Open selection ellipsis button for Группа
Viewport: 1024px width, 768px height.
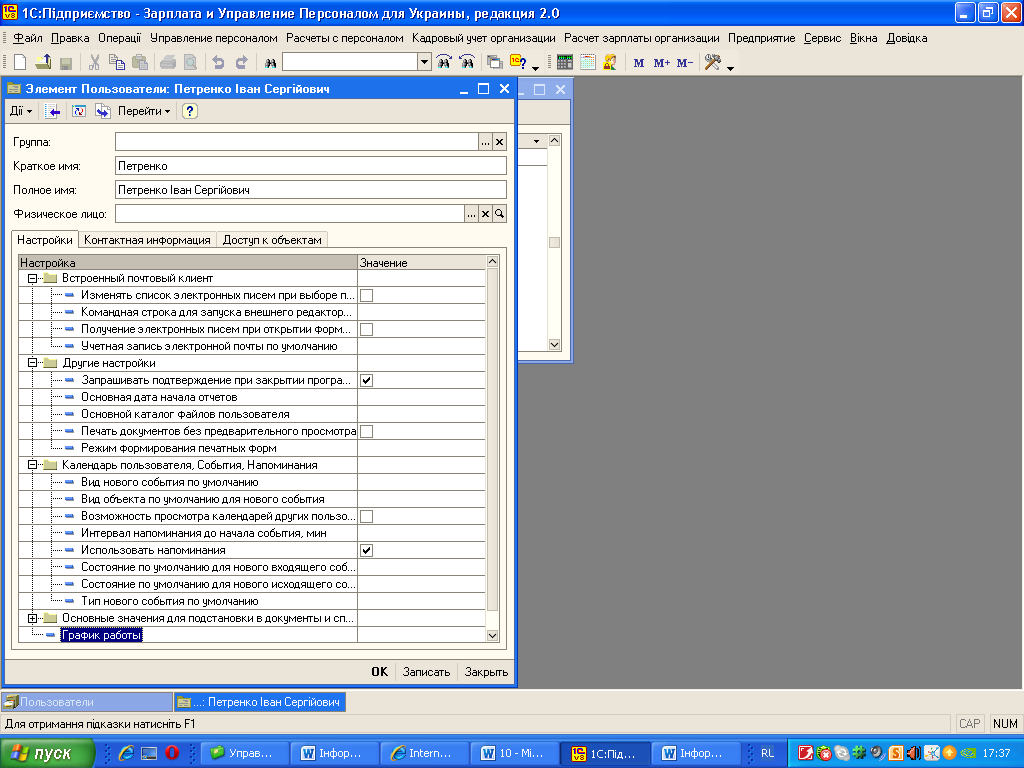point(485,142)
